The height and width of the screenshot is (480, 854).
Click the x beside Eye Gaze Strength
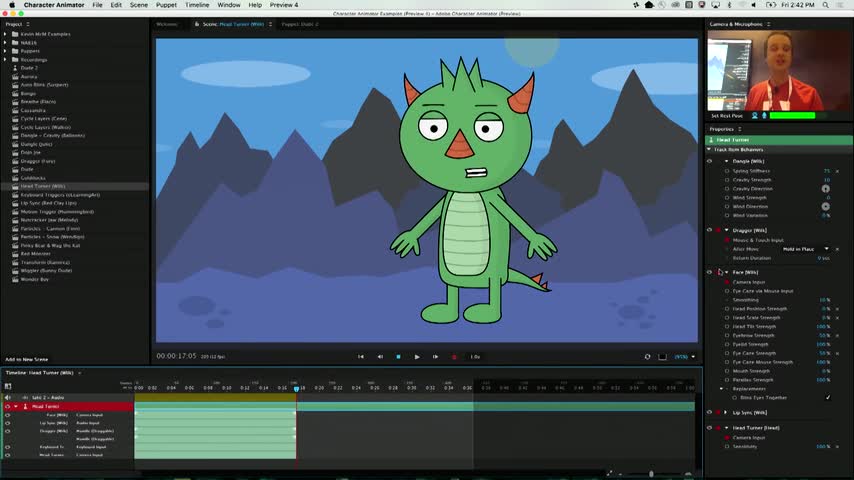pyautogui.click(x=838, y=354)
